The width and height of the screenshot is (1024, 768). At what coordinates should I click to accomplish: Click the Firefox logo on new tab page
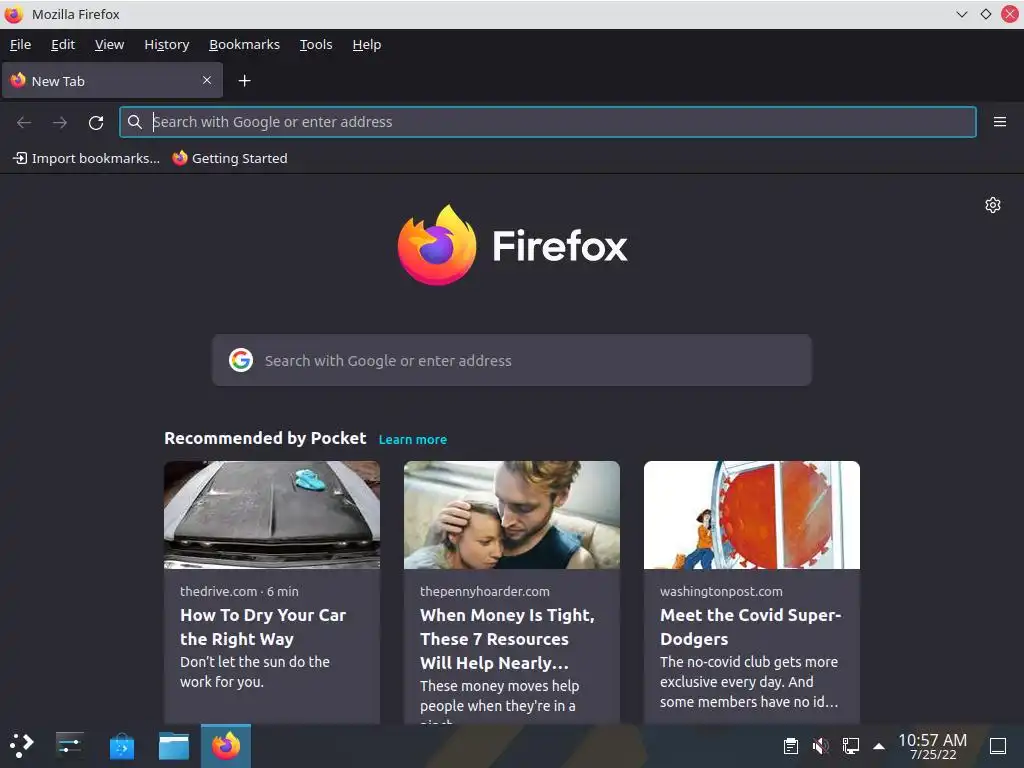pyautogui.click(x=437, y=245)
